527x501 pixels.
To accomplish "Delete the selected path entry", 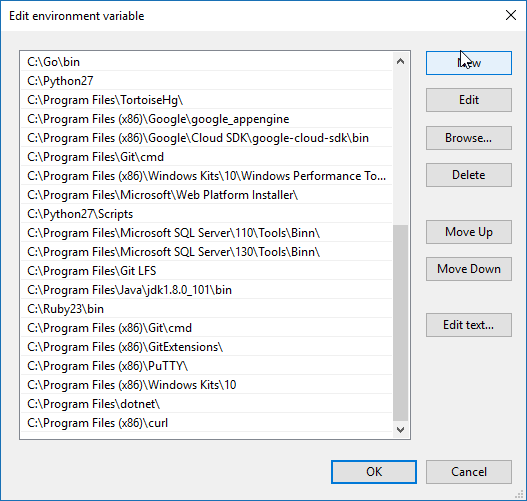I will pyautogui.click(x=469, y=175).
